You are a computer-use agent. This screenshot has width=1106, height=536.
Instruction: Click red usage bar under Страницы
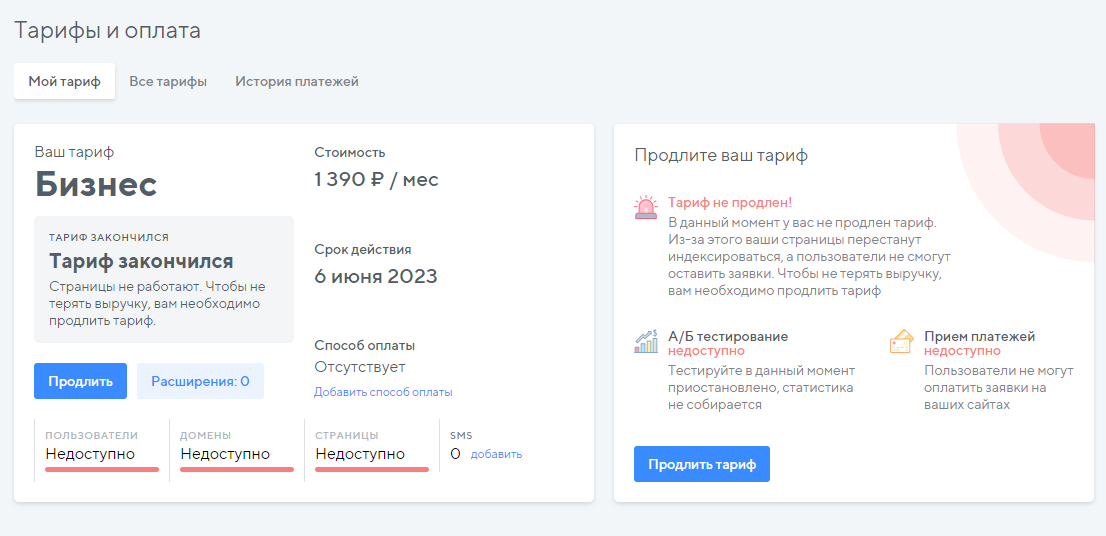click(x=372, y=468)
